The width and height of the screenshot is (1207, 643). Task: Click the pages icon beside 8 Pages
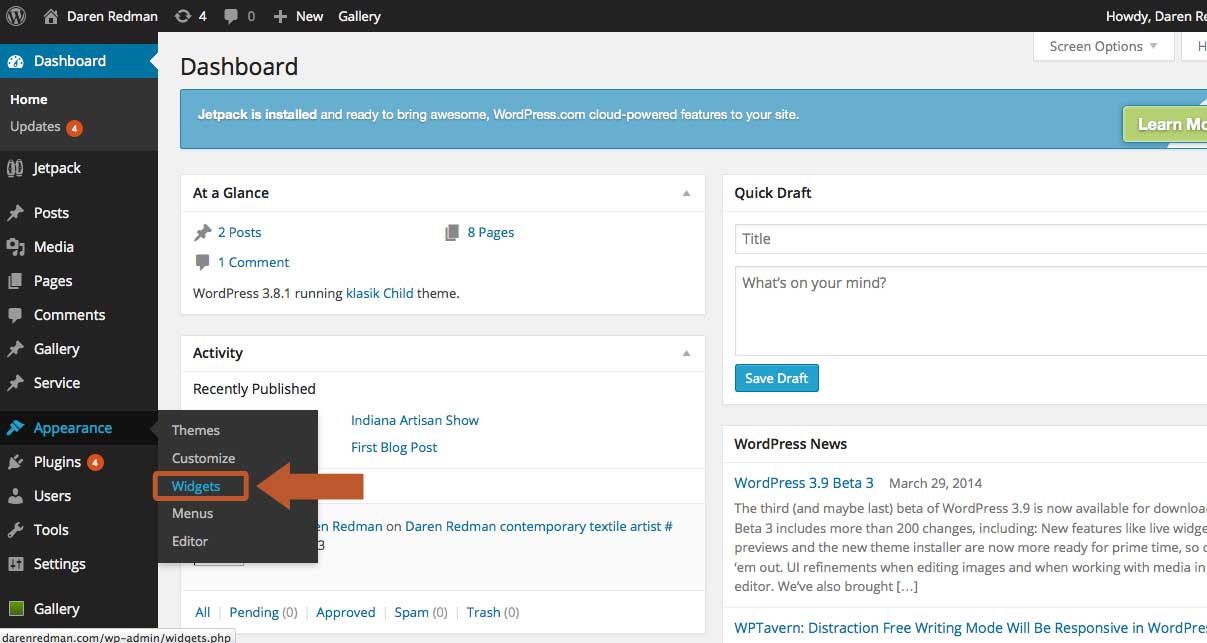click(452, 232)
